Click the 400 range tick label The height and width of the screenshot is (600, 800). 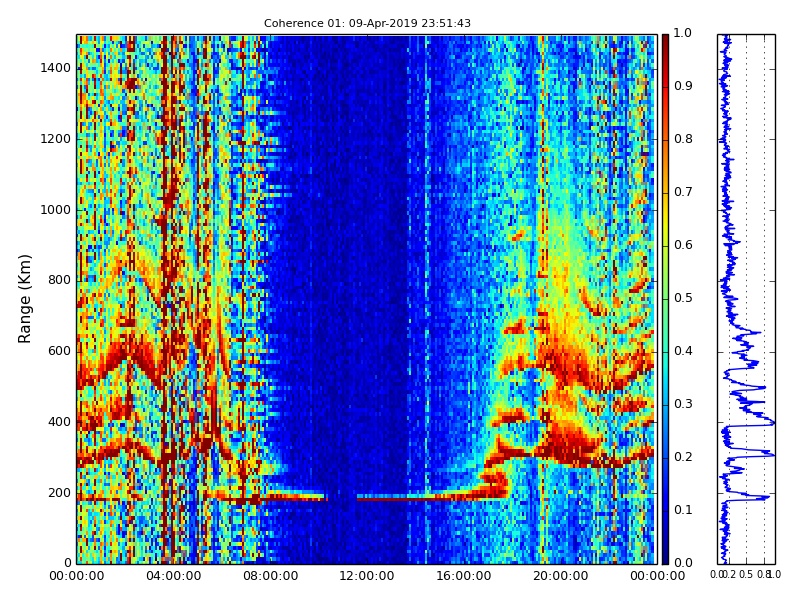pos(59,422)
